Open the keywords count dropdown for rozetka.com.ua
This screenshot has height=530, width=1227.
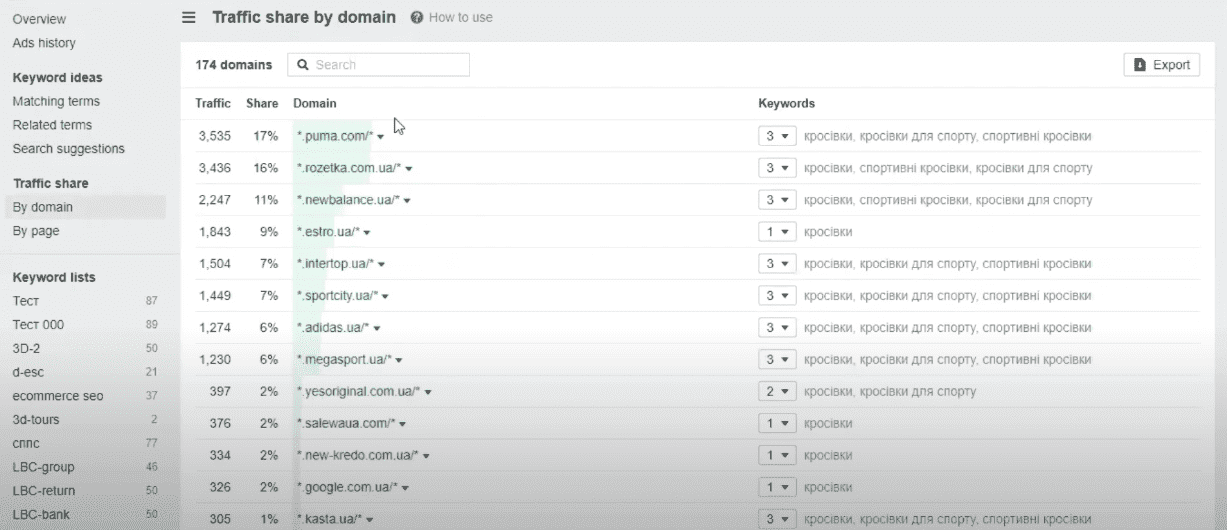[777, 168]
